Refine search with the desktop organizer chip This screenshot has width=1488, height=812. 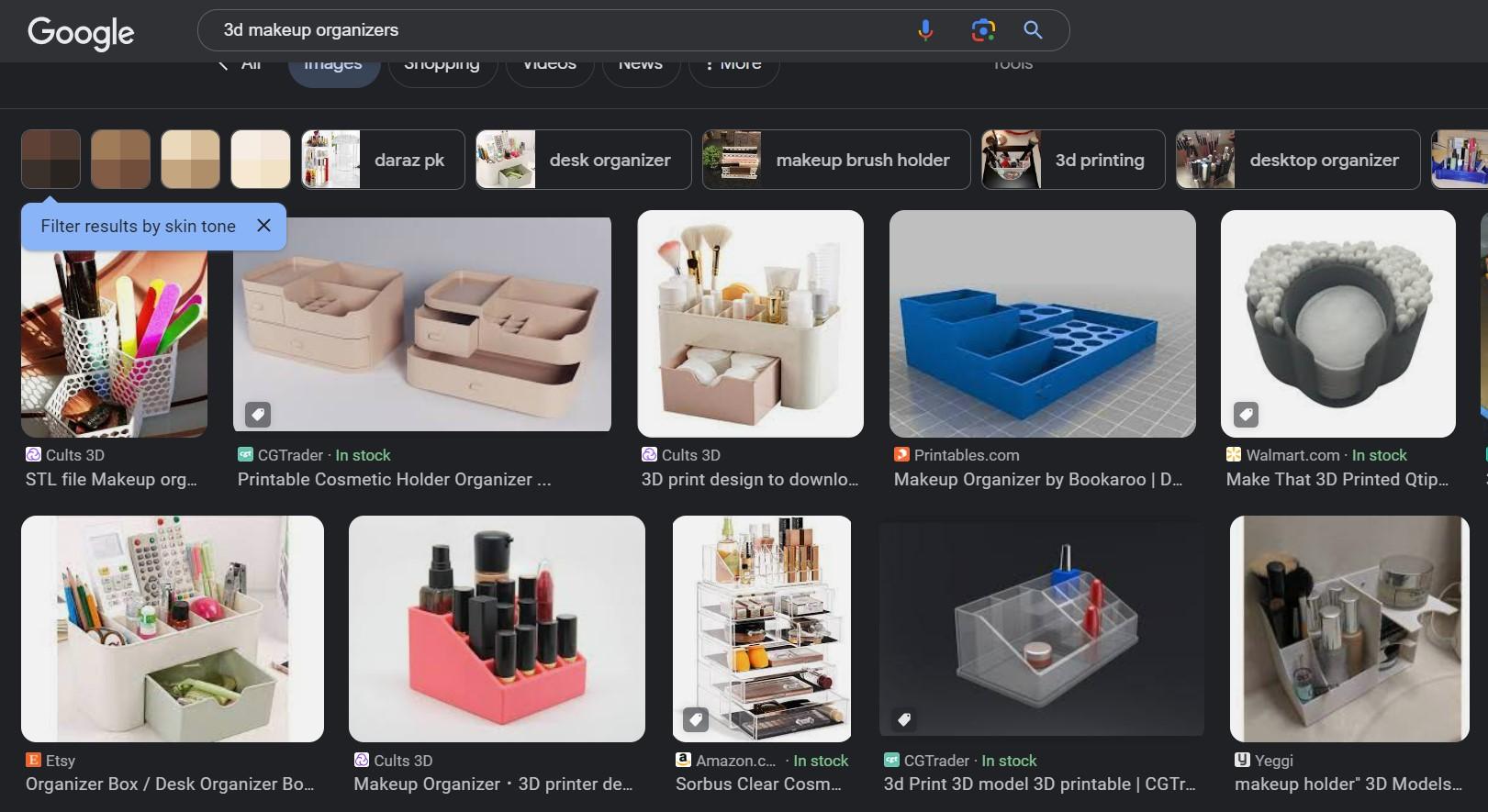(1298, 160)
